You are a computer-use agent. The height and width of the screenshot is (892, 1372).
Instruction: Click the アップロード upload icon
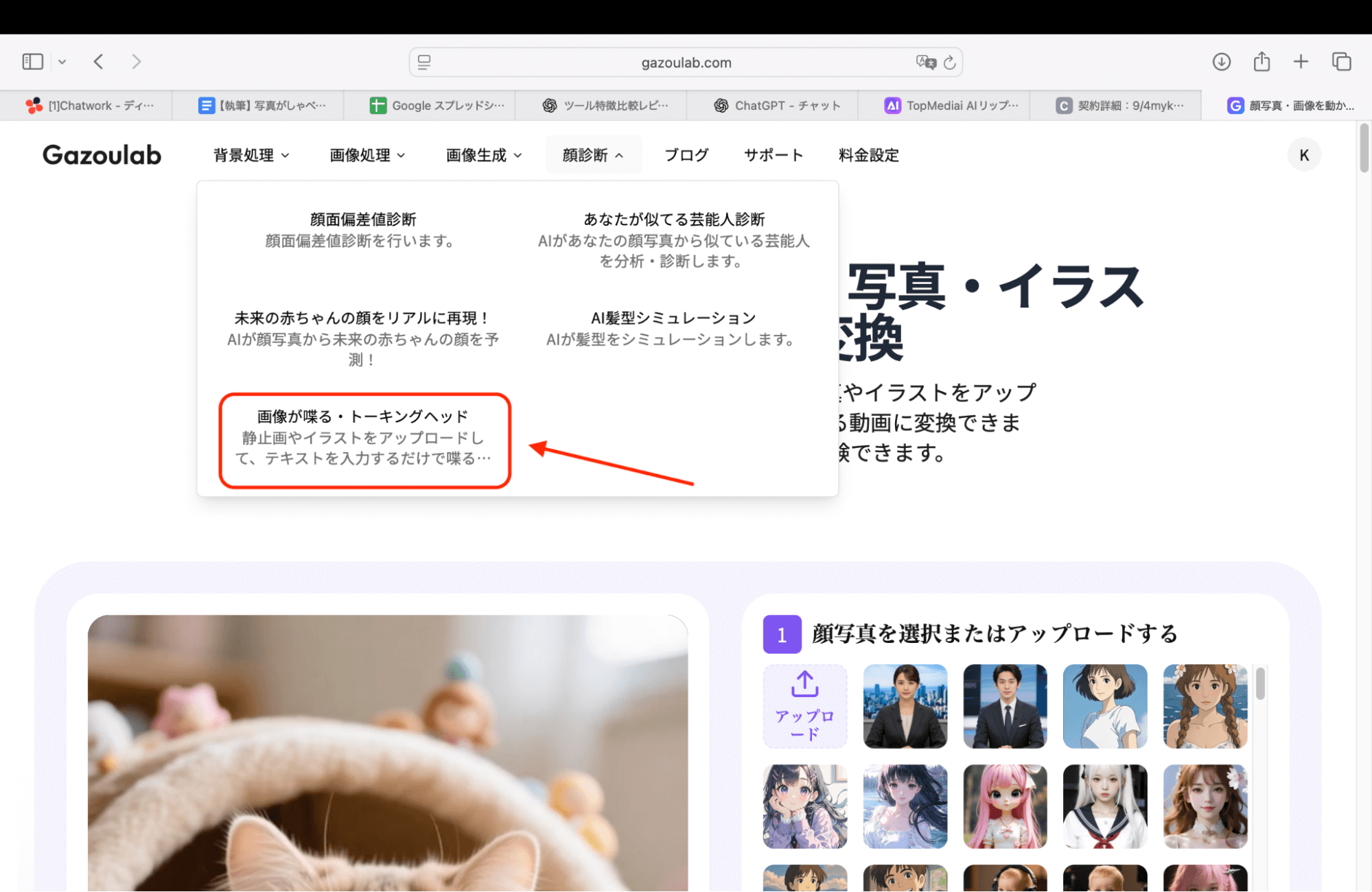pos(804,706)
